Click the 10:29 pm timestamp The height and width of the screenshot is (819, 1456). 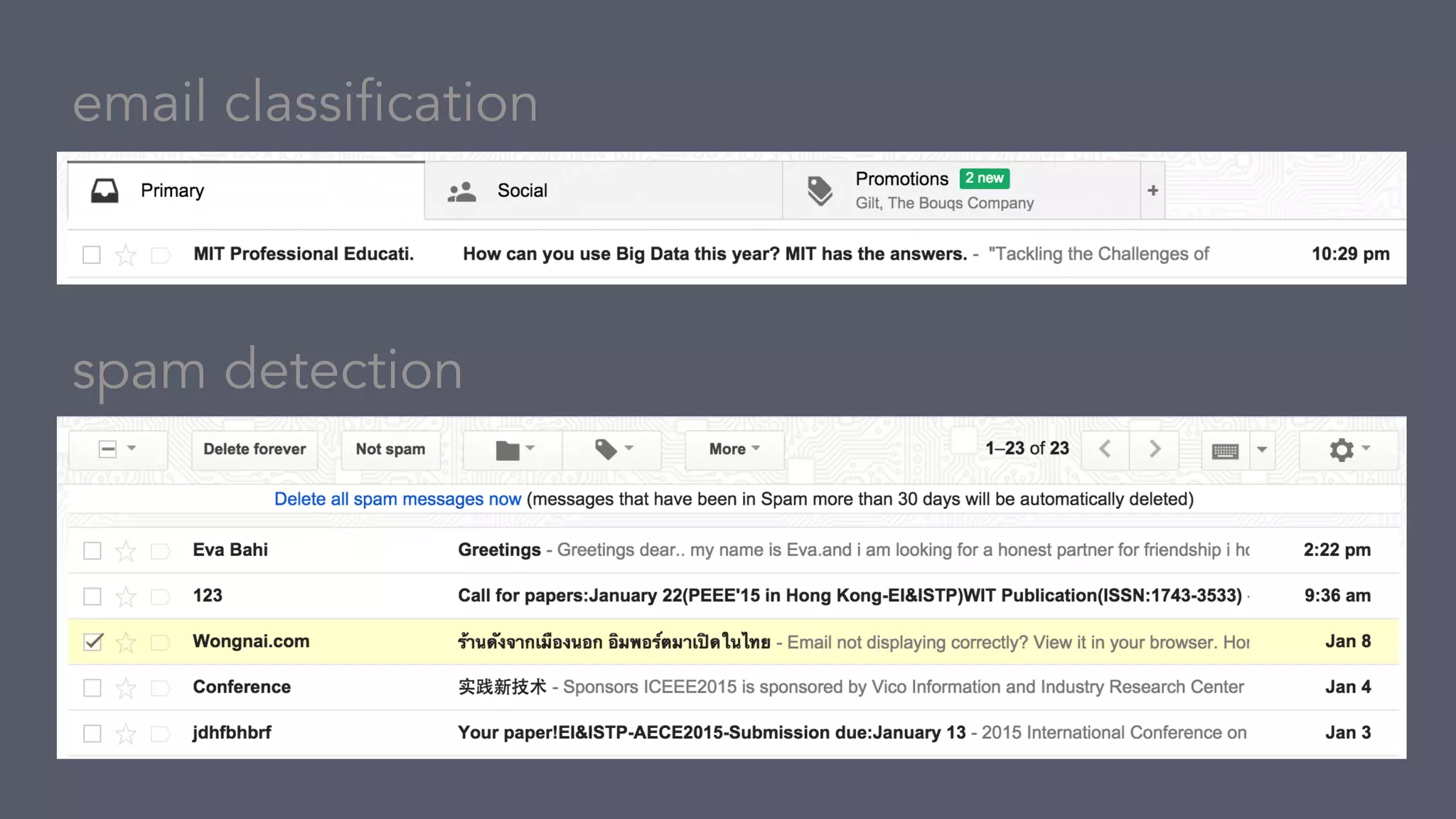[x=1350, y=254]
